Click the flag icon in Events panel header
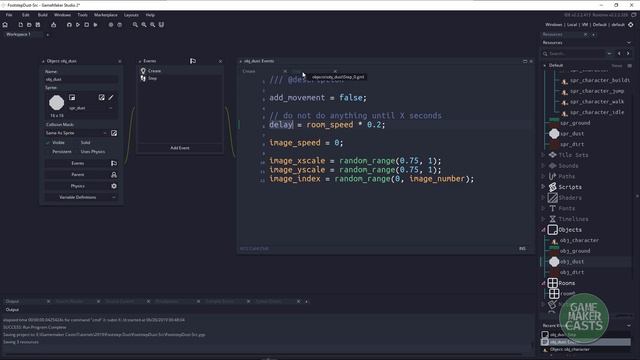 click(x=193, y=61)
